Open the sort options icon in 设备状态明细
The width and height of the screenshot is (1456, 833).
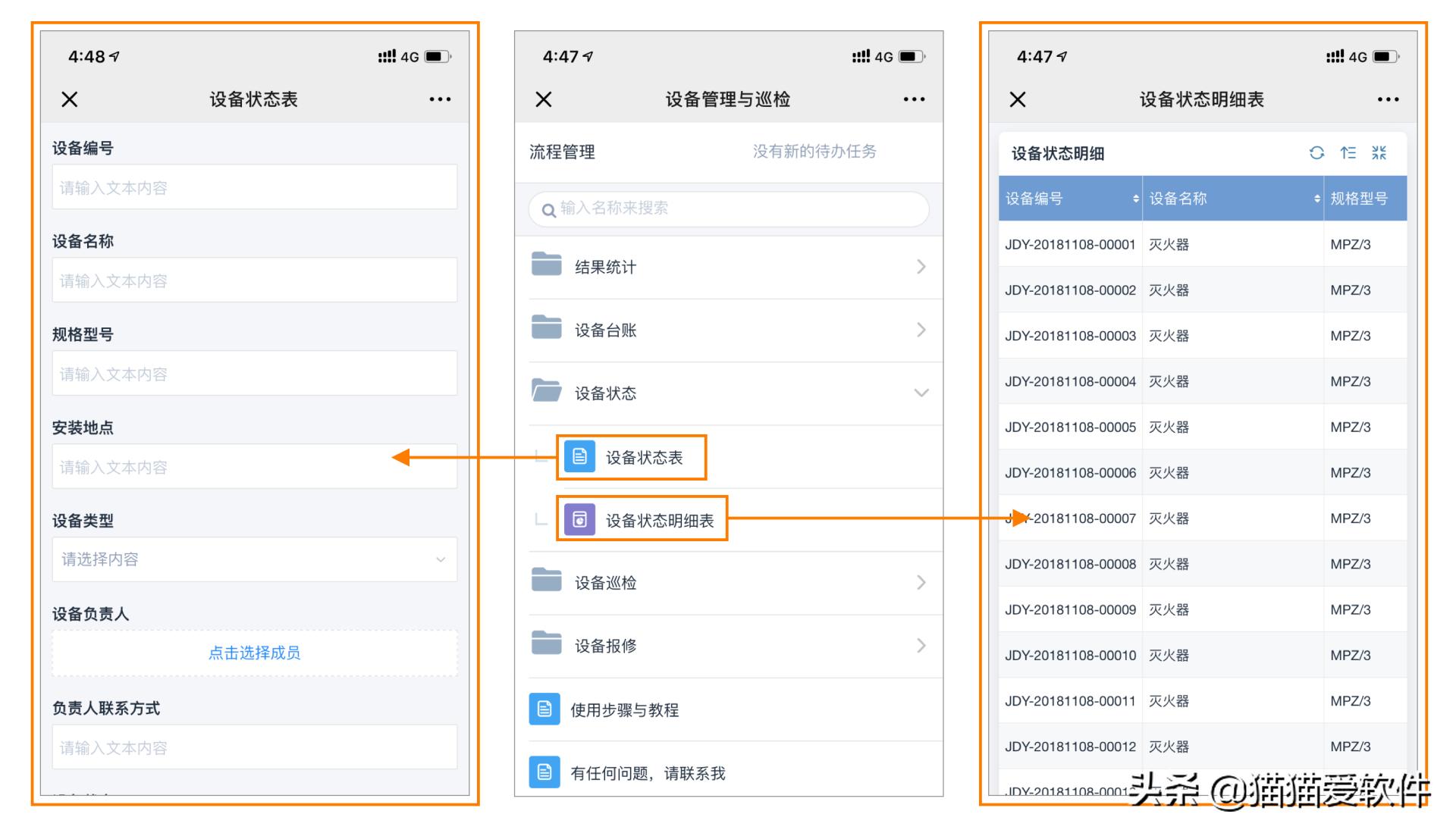1347,152
